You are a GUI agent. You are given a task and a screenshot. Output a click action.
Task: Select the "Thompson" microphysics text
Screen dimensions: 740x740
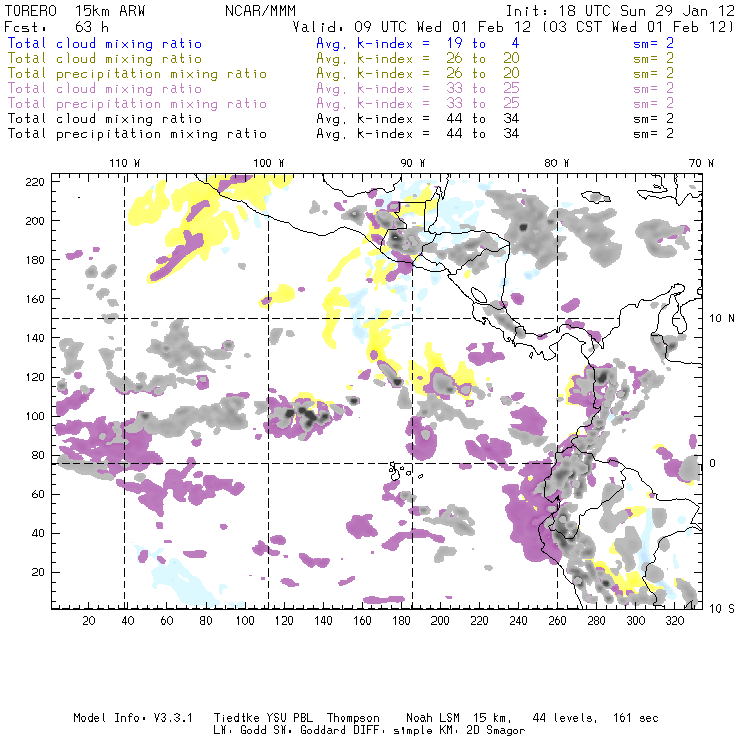[x=353, y=718]
